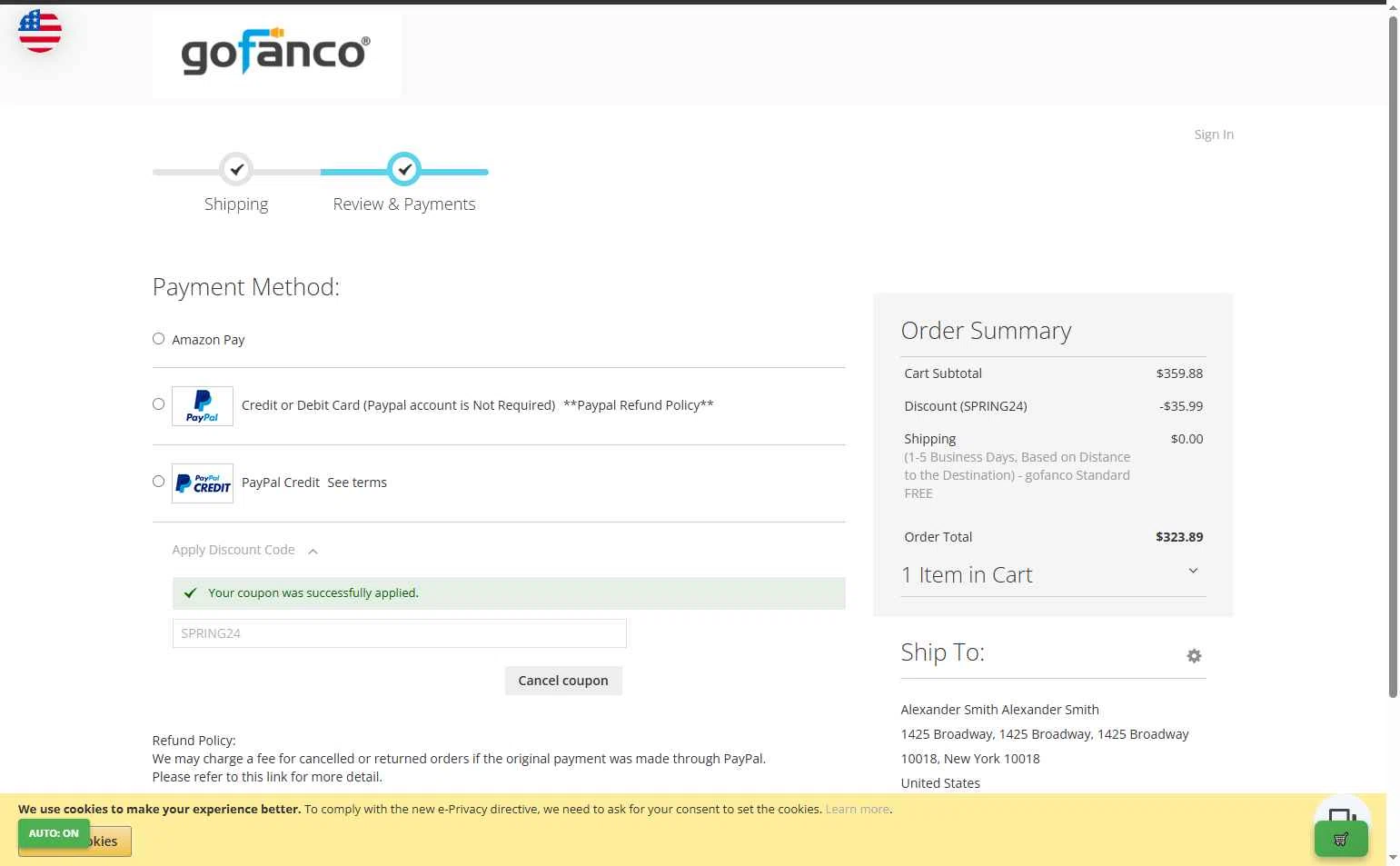Click the Order Total amount $323.89
Viewport: 1400px width, 866px height.
coord(1179,537)
